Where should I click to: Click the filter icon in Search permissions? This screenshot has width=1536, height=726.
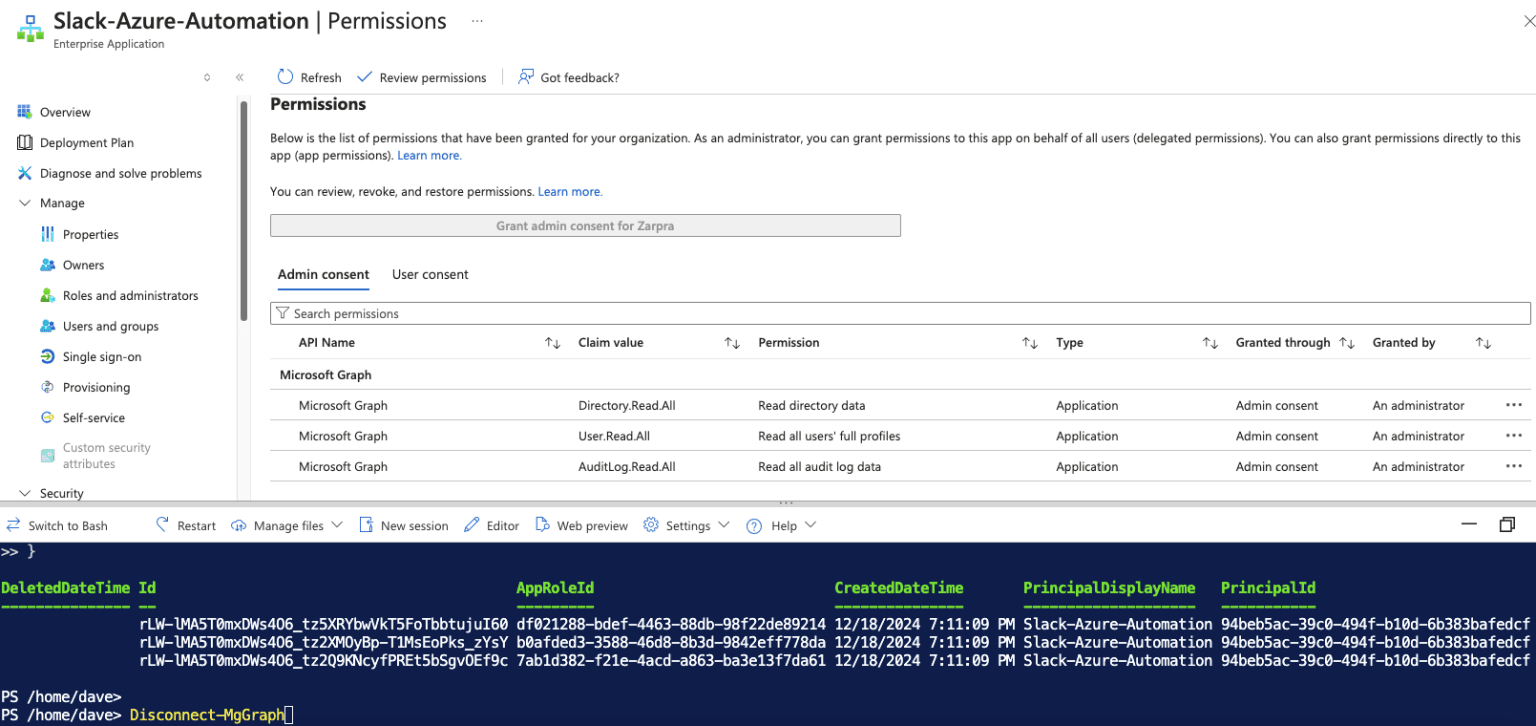click(281, 313)
